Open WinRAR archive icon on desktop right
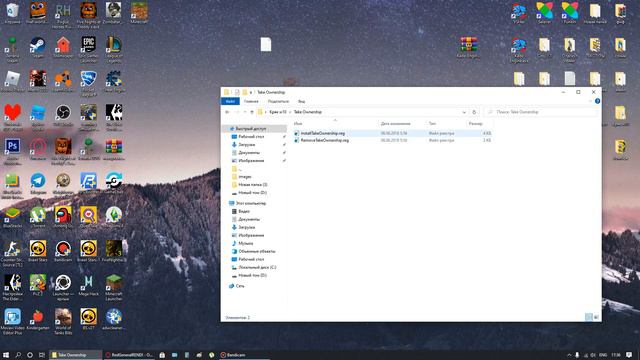640x360 pixels. tap(469, 47)
